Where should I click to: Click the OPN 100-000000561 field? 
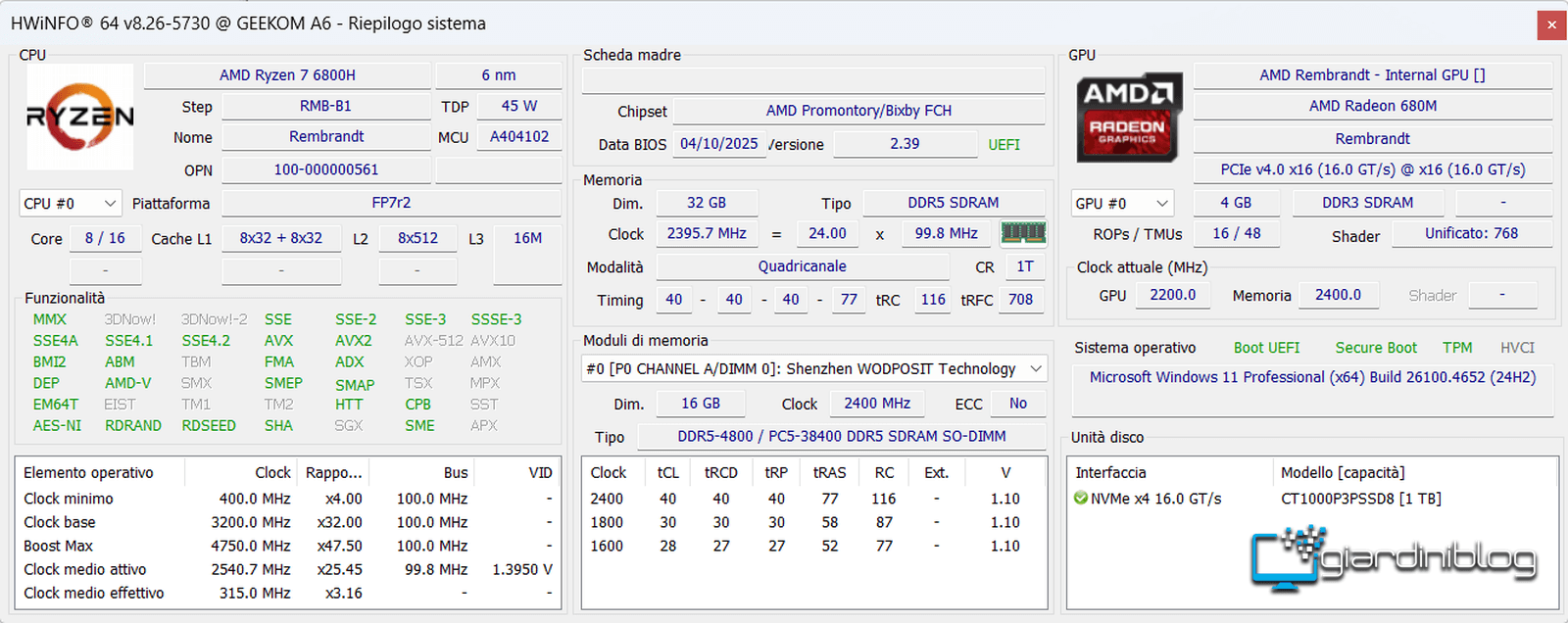pyautogui.click(x=326, y=169)
